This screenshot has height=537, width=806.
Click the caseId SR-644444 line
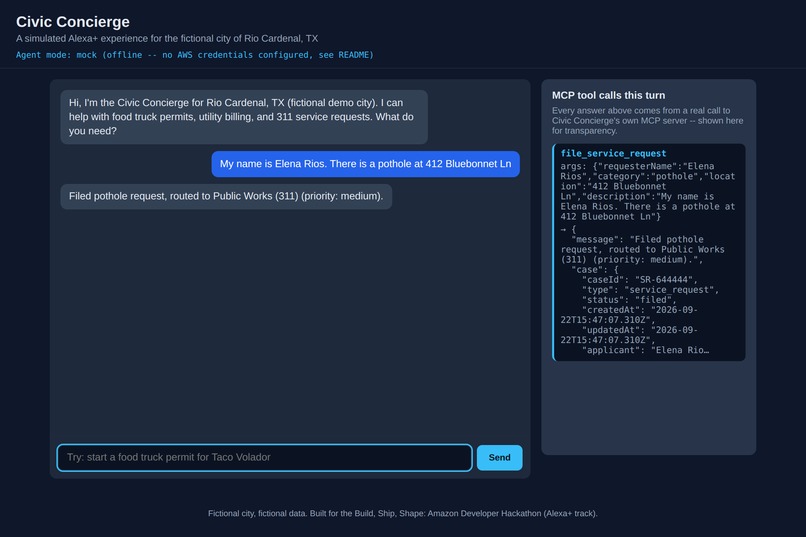(639, 280)
